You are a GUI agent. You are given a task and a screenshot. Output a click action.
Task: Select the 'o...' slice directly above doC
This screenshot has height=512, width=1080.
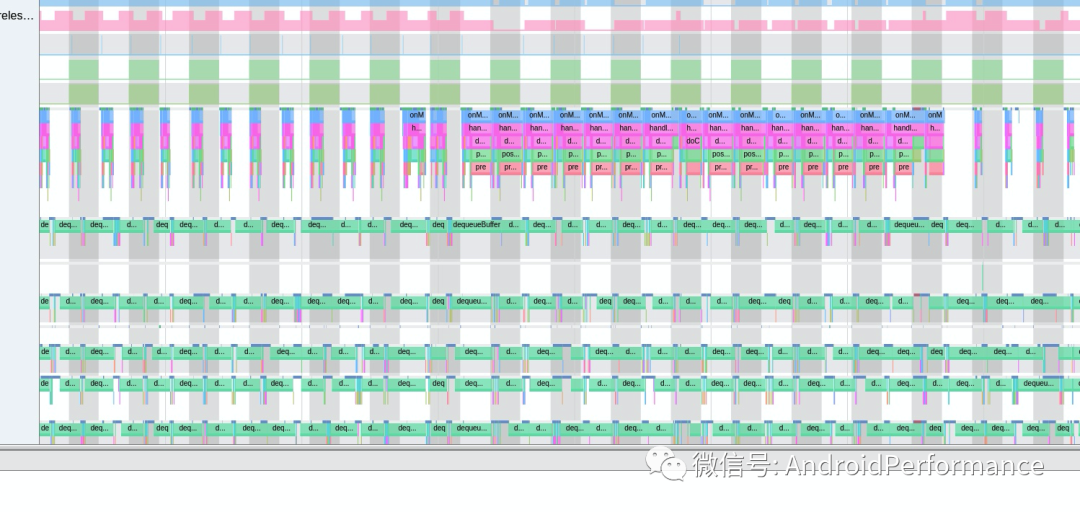(x=692, y=115)
